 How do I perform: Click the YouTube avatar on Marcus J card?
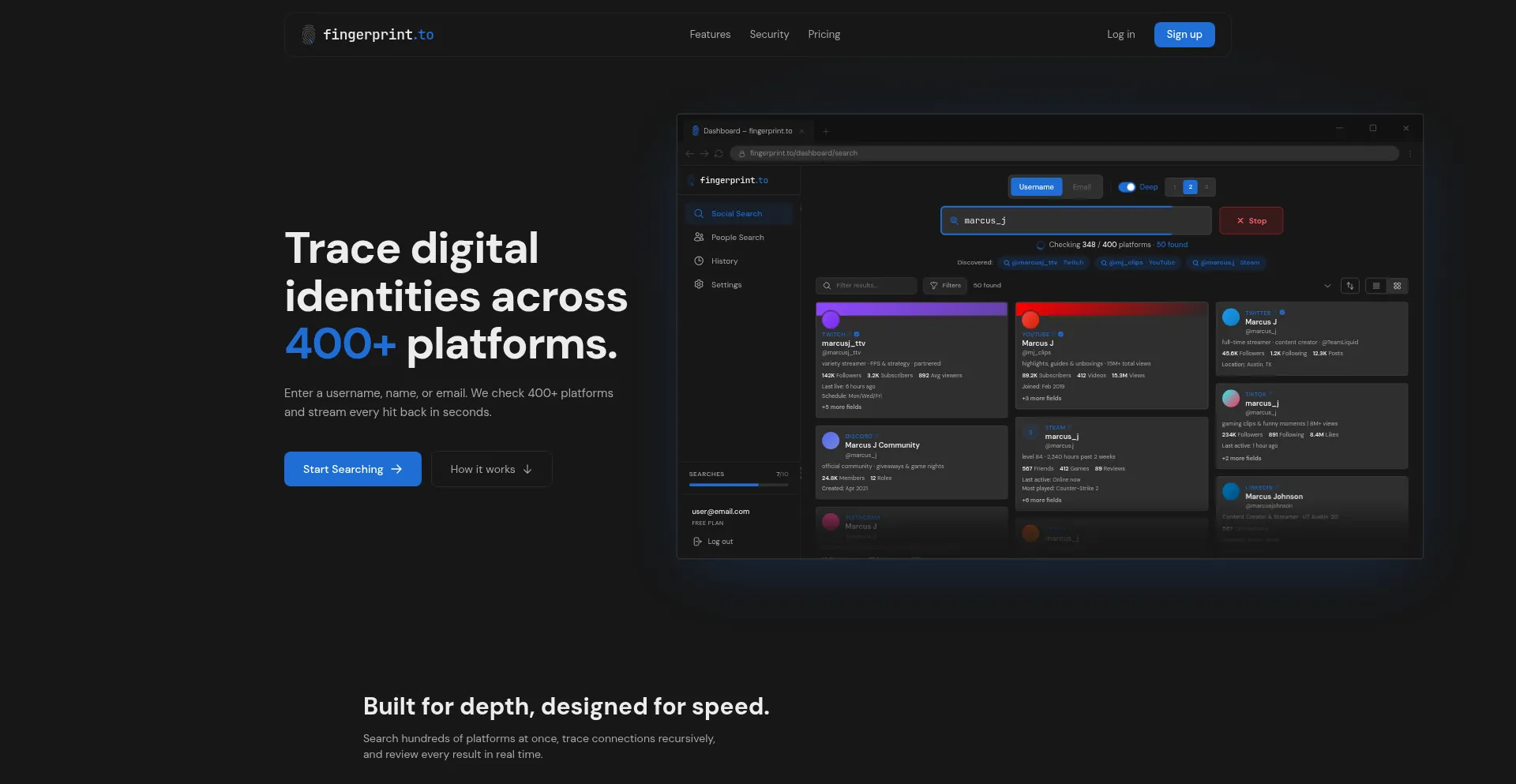[1030, 320]
